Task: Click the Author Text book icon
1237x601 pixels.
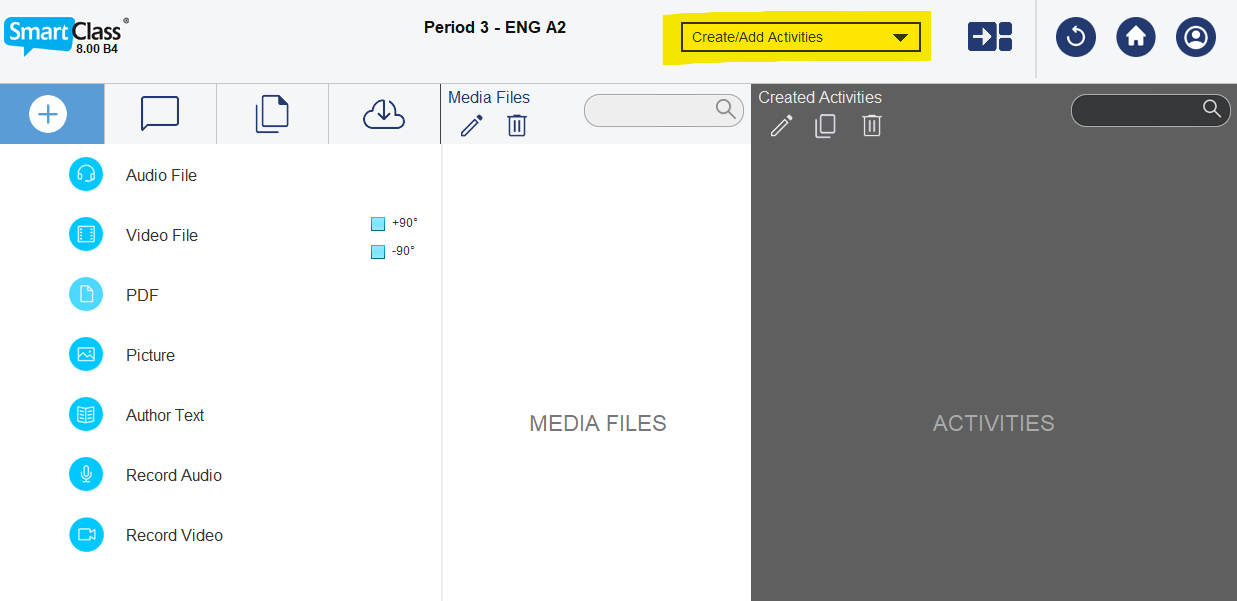Action: (x=86, y=414)
